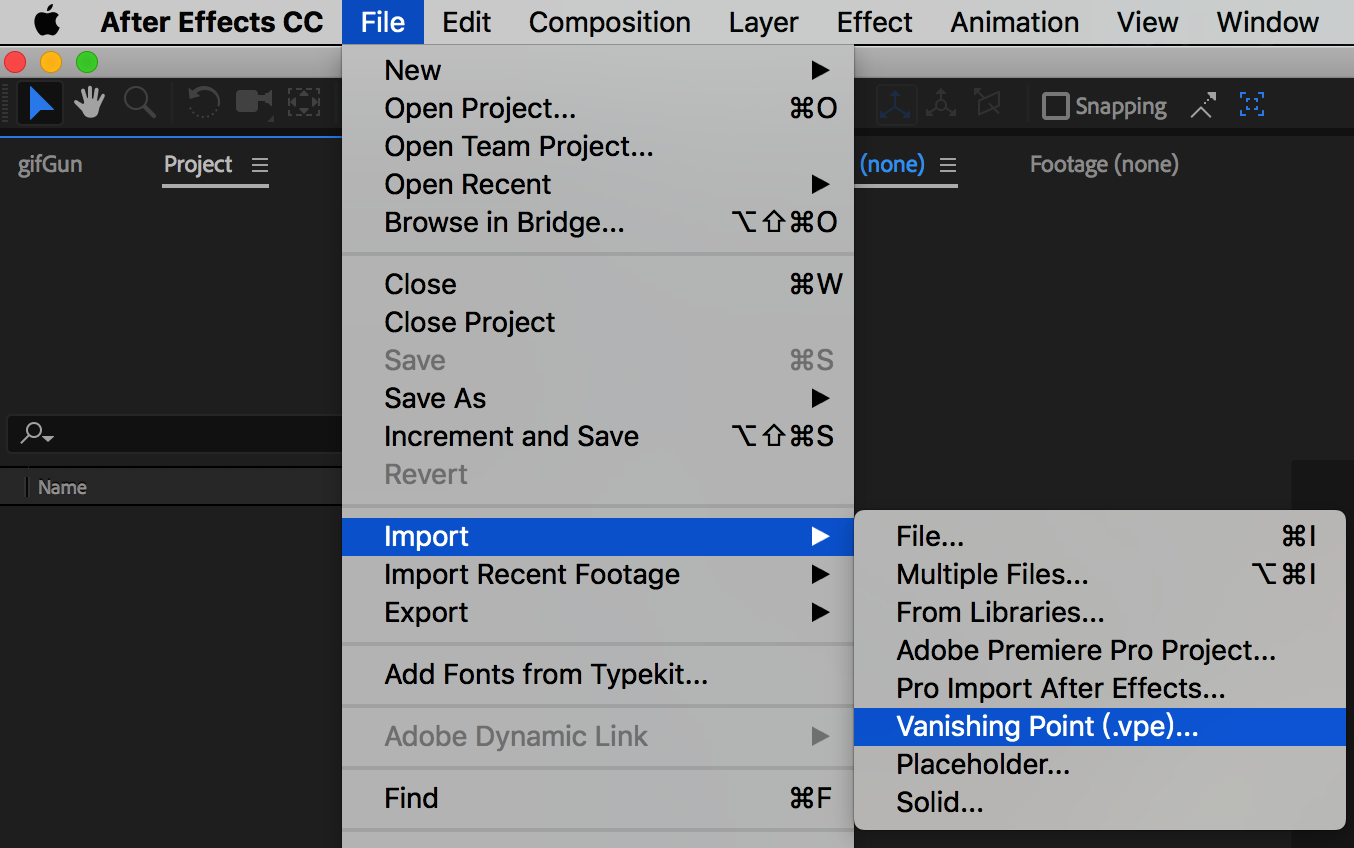Choose World Axis mode icon
Image resolution: width=1354 pixels, height=848 pixels.
[x=941, y=104]
